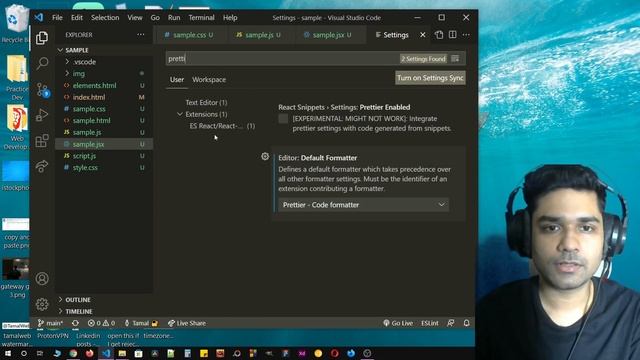Click Turn on Settings Sync button

tap(430, 78)
